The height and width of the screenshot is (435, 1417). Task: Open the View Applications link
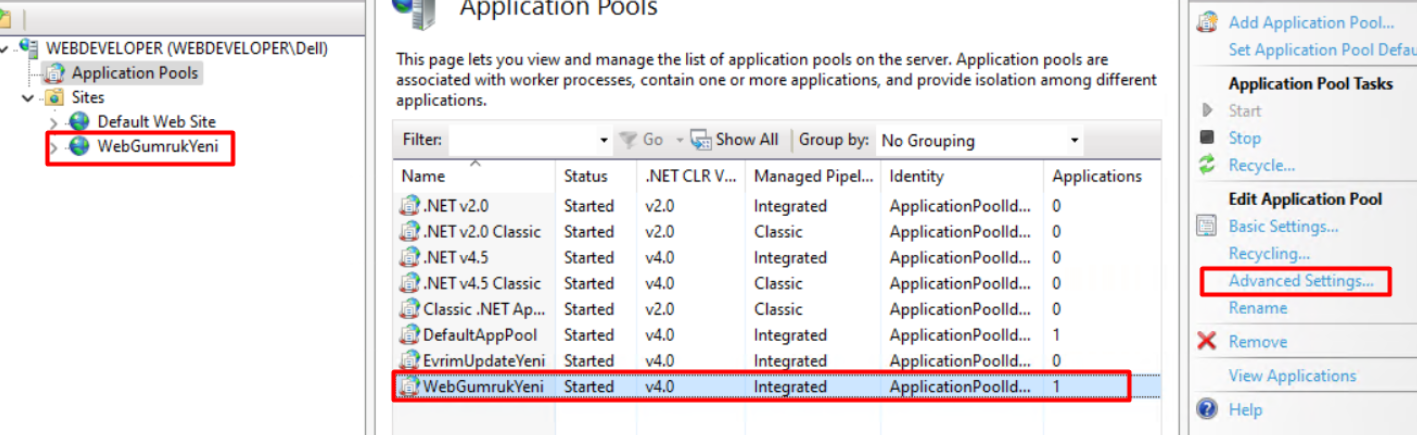click(1292, 376)
